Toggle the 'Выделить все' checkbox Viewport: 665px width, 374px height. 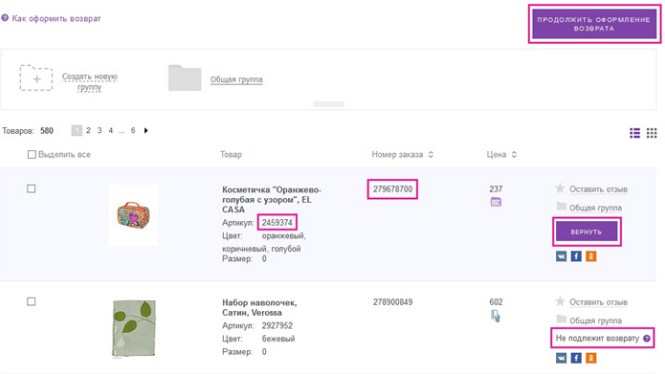[x=32, y=154]
